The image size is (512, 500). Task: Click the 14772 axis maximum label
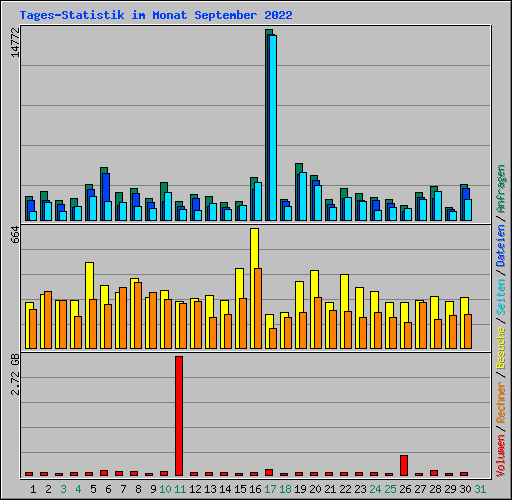point(15,42)
